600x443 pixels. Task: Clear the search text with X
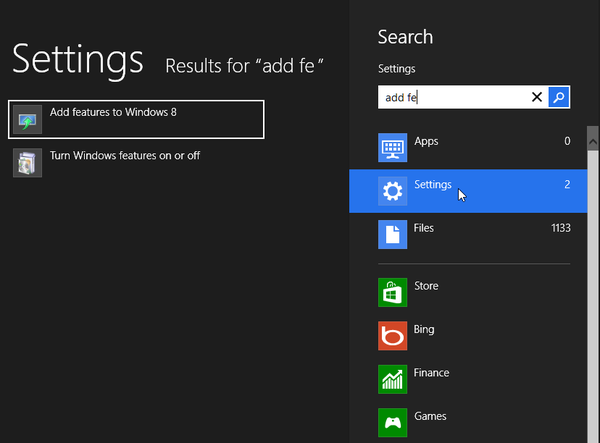point(537,97)
